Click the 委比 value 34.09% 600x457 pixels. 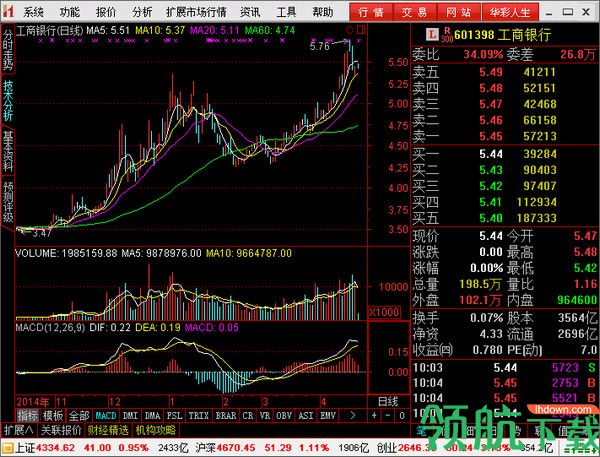coord(483,54)
